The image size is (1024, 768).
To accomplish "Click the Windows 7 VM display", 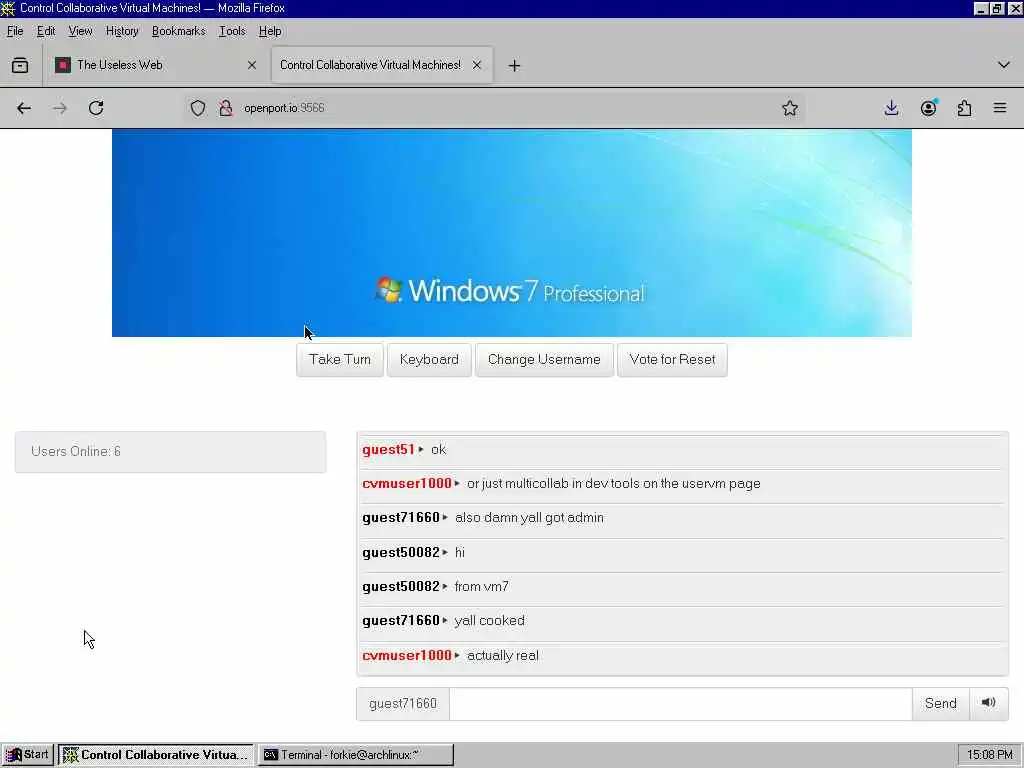I will click(511, 233).
